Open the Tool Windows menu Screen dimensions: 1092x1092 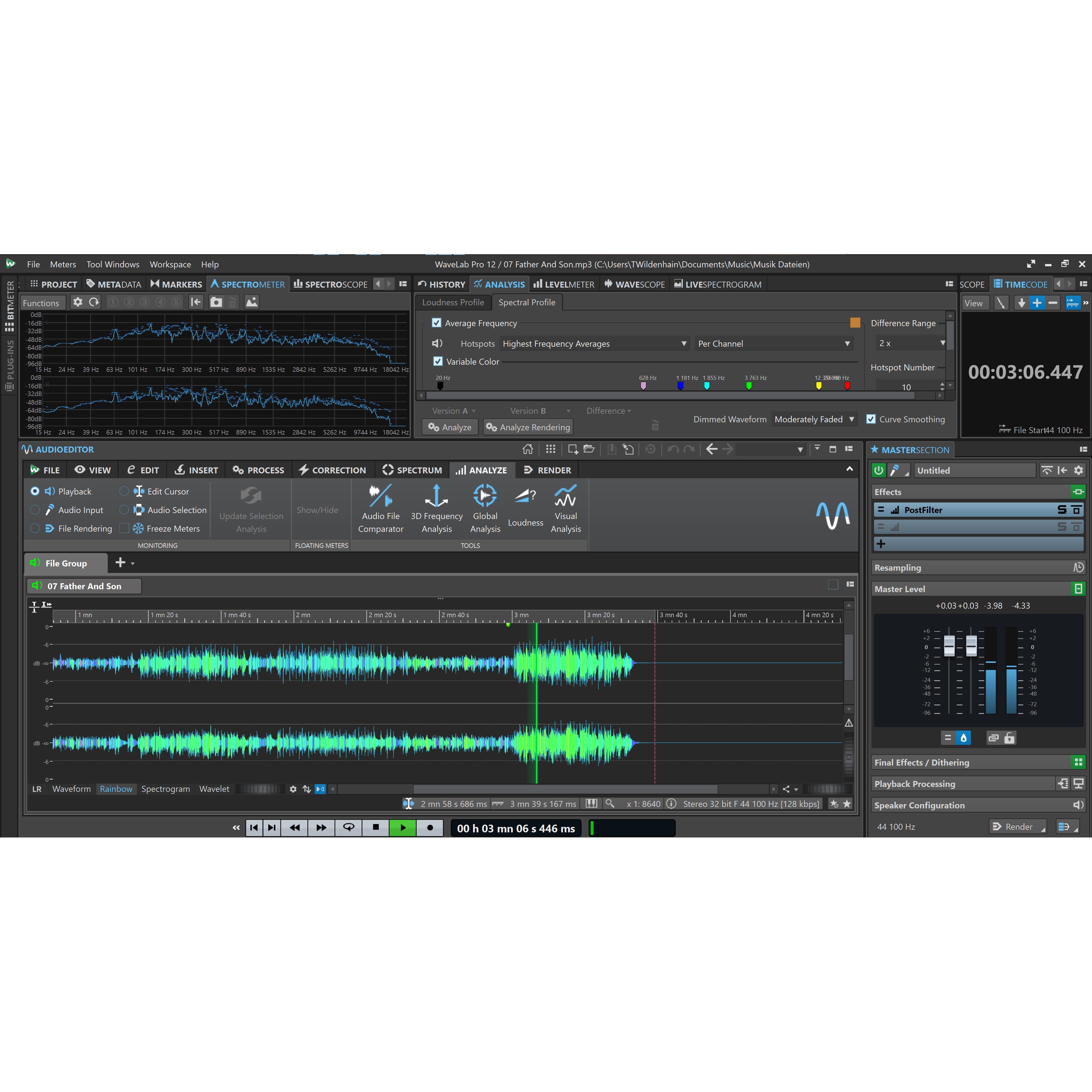113,265
